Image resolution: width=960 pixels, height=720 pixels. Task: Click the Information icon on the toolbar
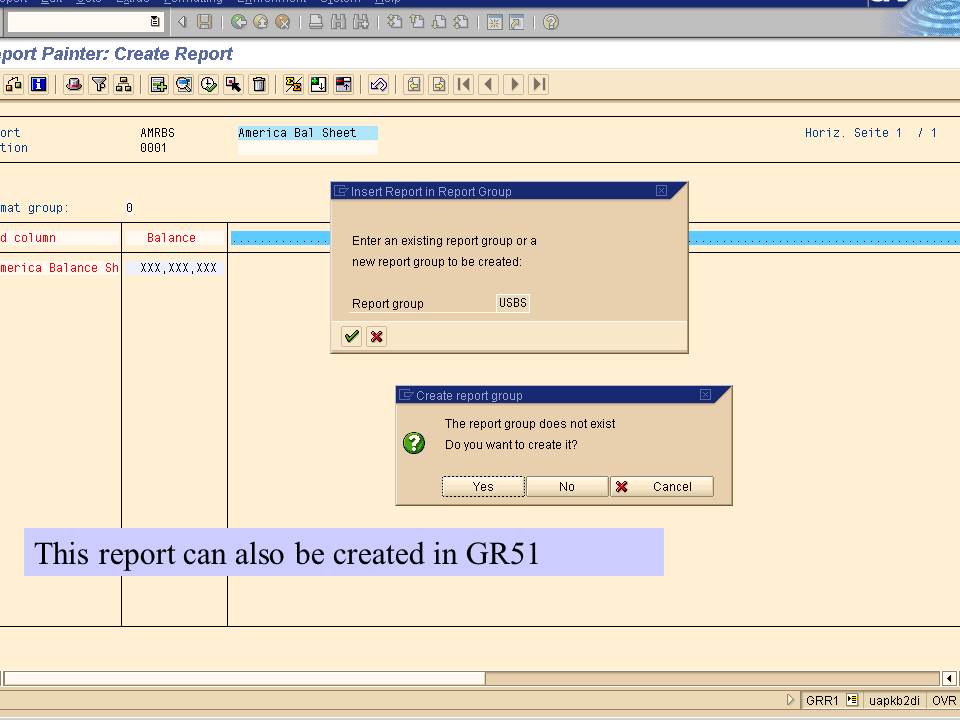38,84
